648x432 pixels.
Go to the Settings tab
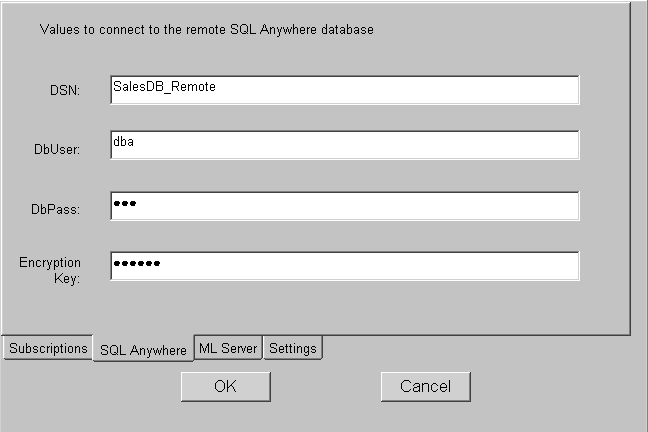(293, 348)
